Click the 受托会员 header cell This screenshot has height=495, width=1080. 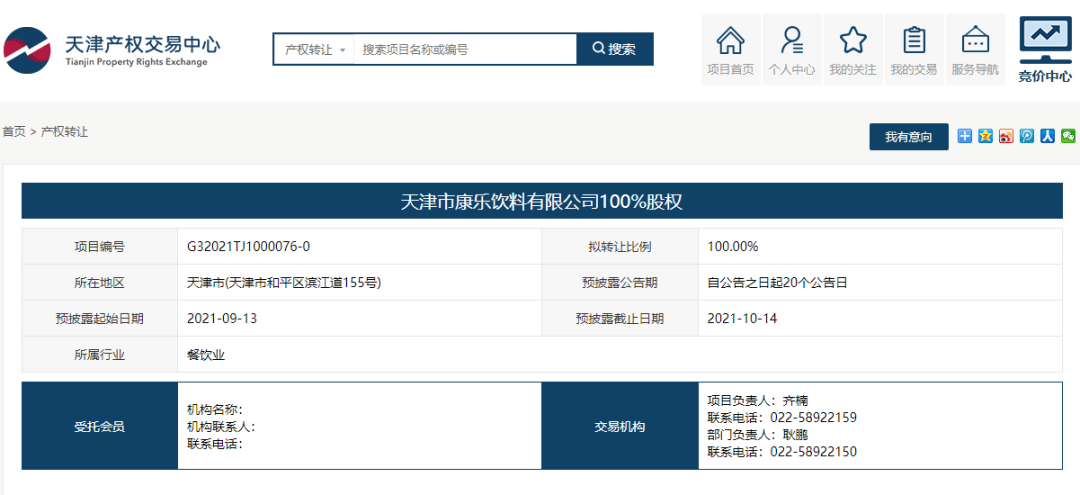(100, 426)
